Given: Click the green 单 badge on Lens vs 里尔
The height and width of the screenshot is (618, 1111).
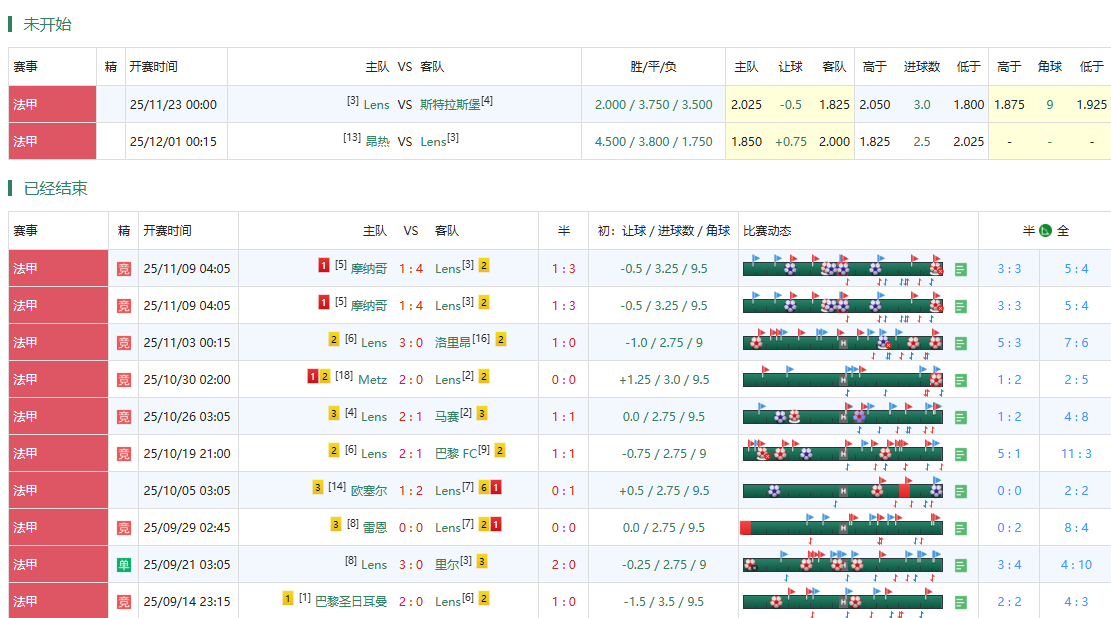Looking at the screenshot, I should (124, 565).
